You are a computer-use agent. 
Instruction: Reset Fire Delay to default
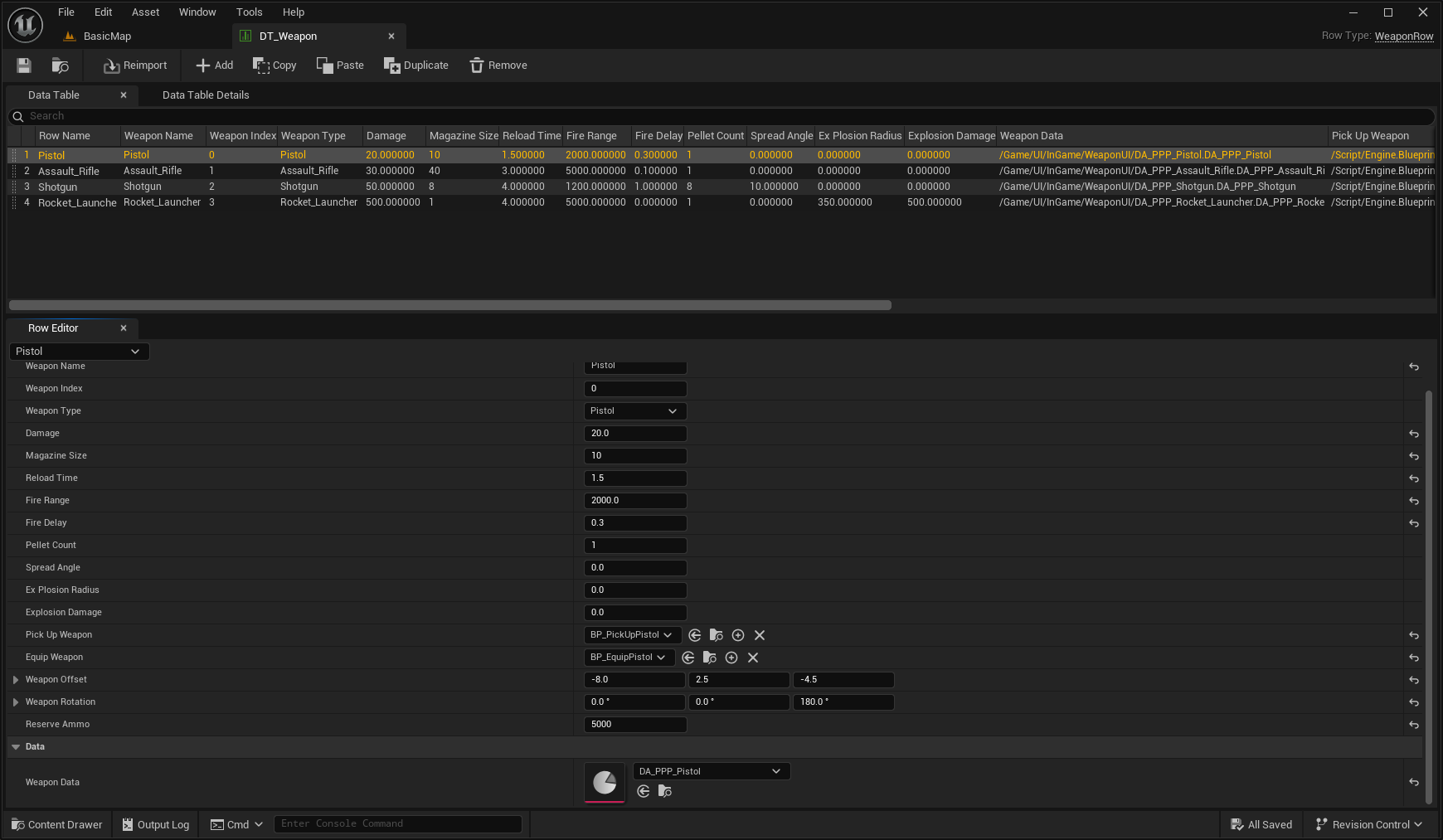pos(1414,523)
